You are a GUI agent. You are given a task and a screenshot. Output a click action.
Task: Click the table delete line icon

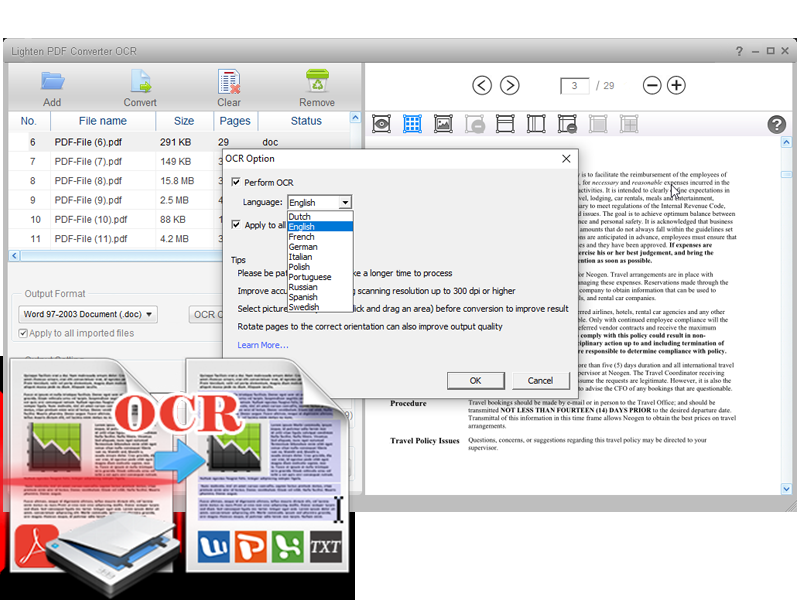567,124
